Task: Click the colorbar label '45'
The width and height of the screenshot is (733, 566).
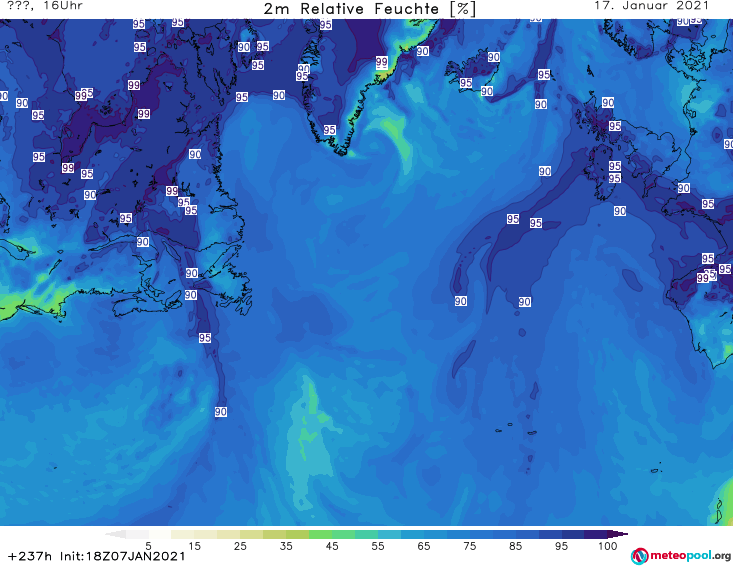Action: [332, 546]
